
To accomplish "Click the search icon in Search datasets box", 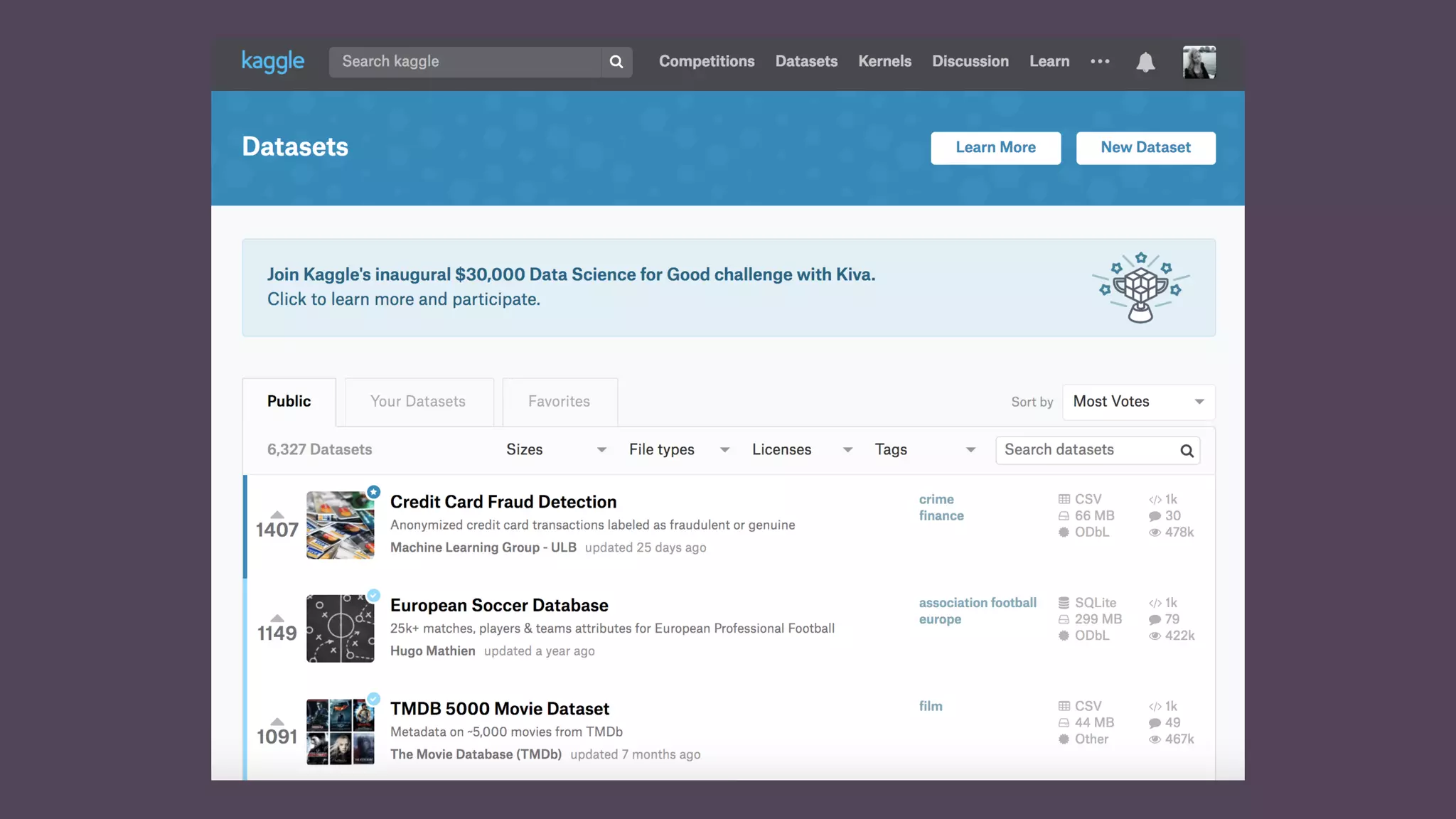I will coord(1187,451).
